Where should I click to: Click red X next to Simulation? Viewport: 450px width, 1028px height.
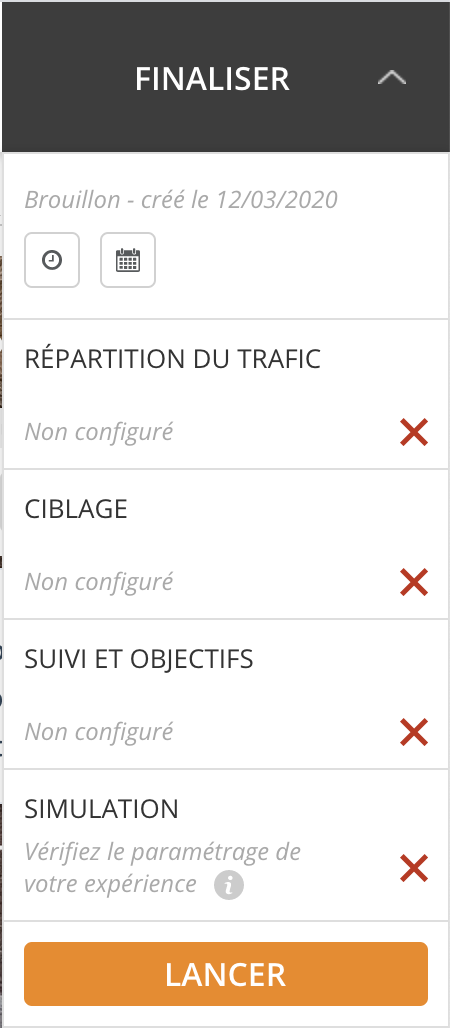414,869
